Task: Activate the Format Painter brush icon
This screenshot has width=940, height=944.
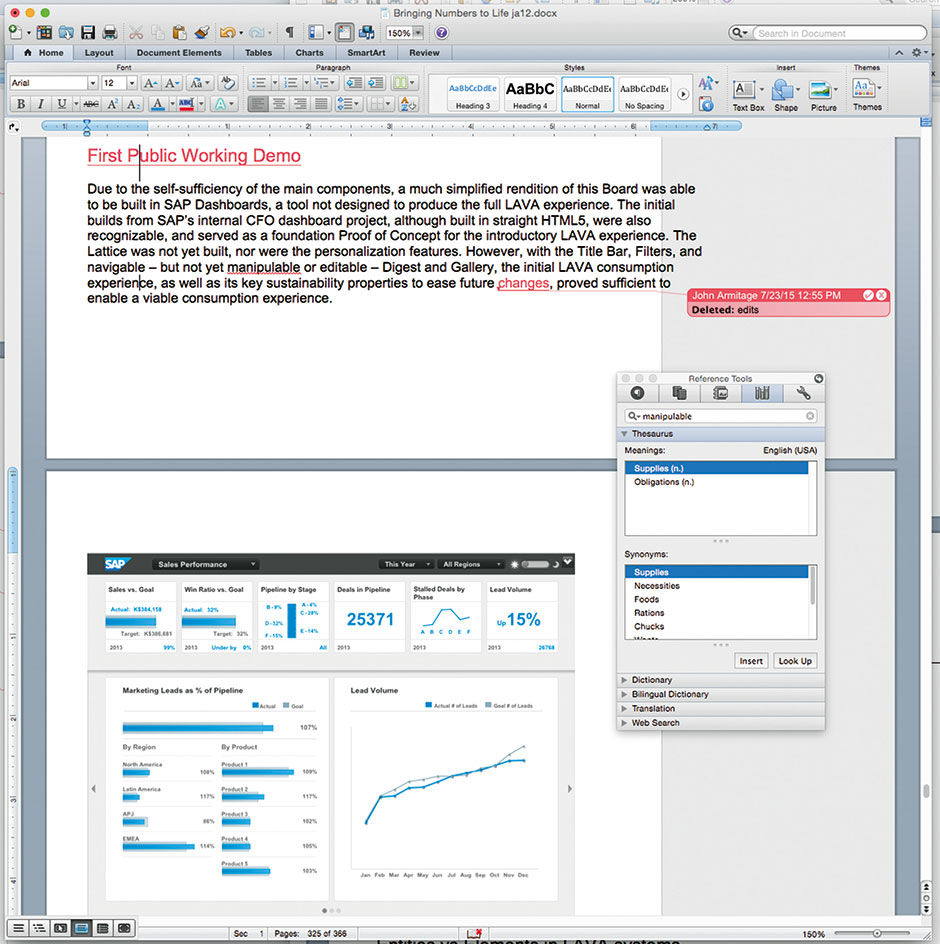Action: pos(202,33)
